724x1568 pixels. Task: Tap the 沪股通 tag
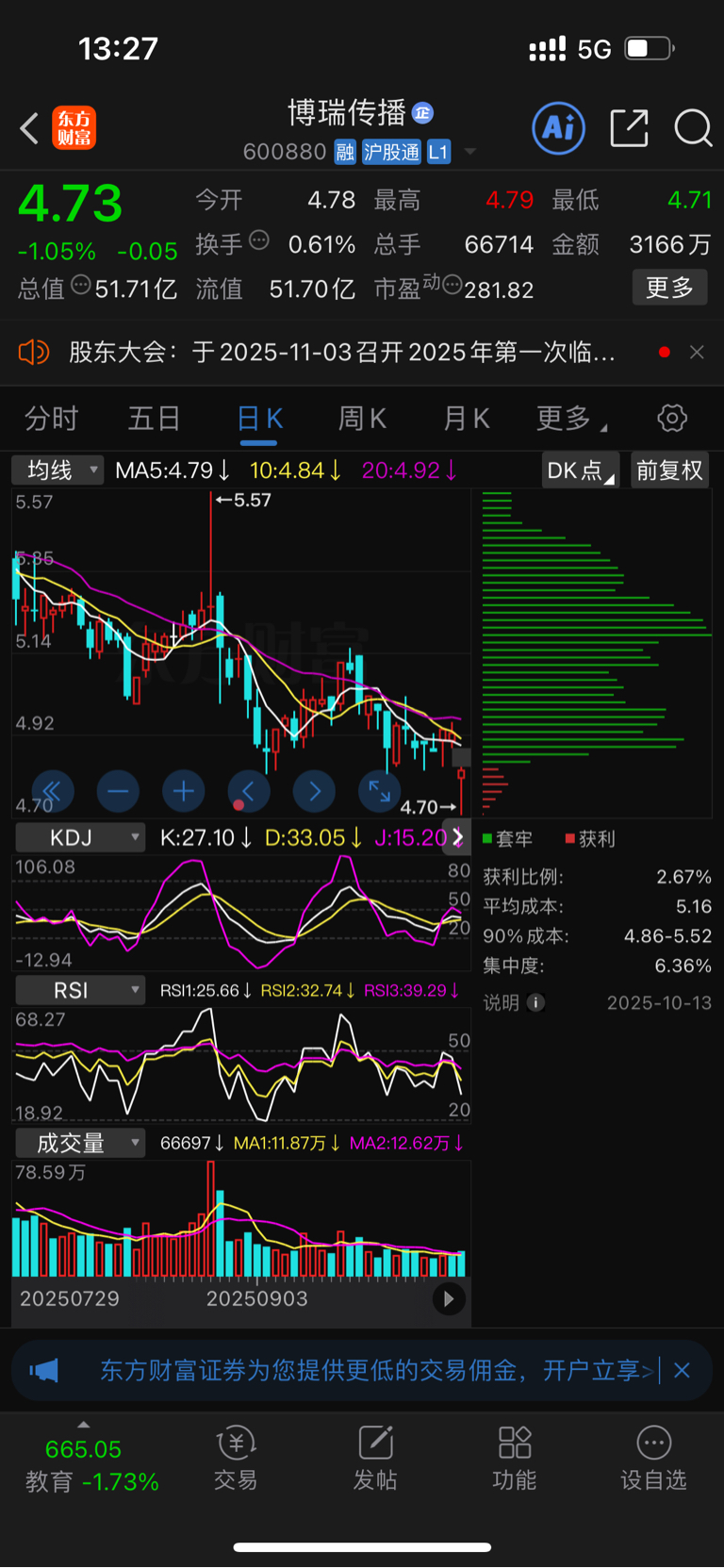click(391, 152)
